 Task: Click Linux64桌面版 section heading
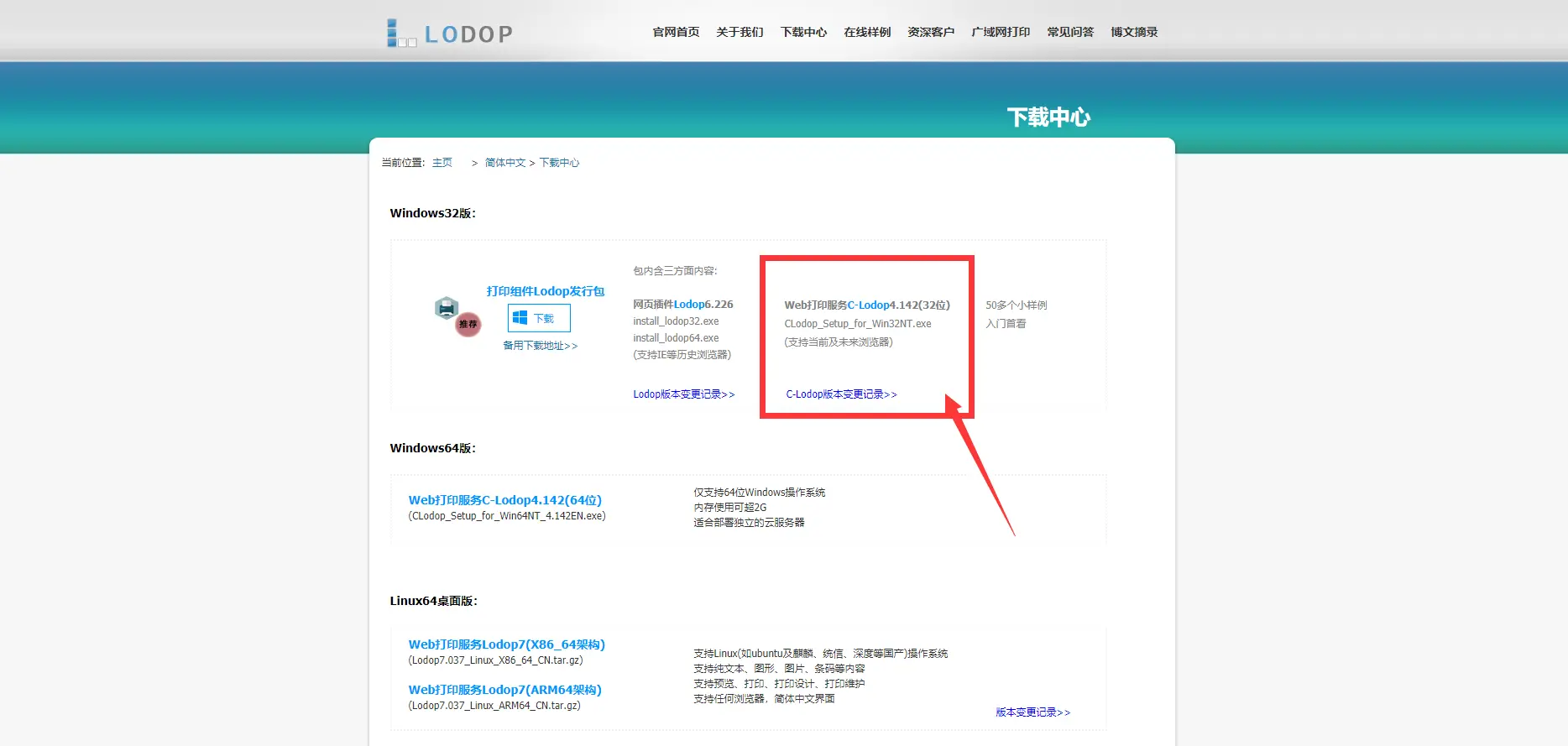click(x=434, y=601)
